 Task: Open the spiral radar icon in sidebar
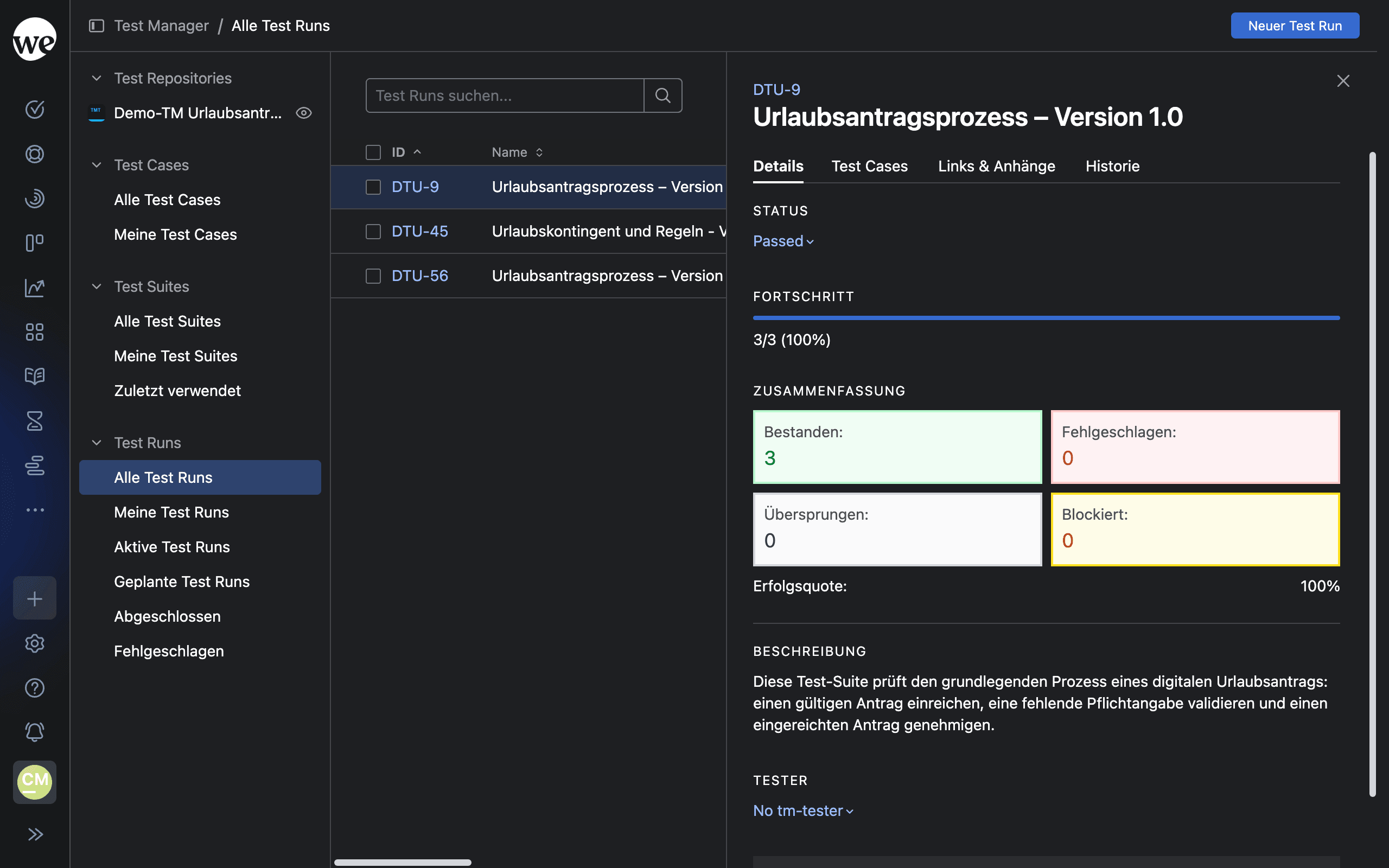coord(34,198)
